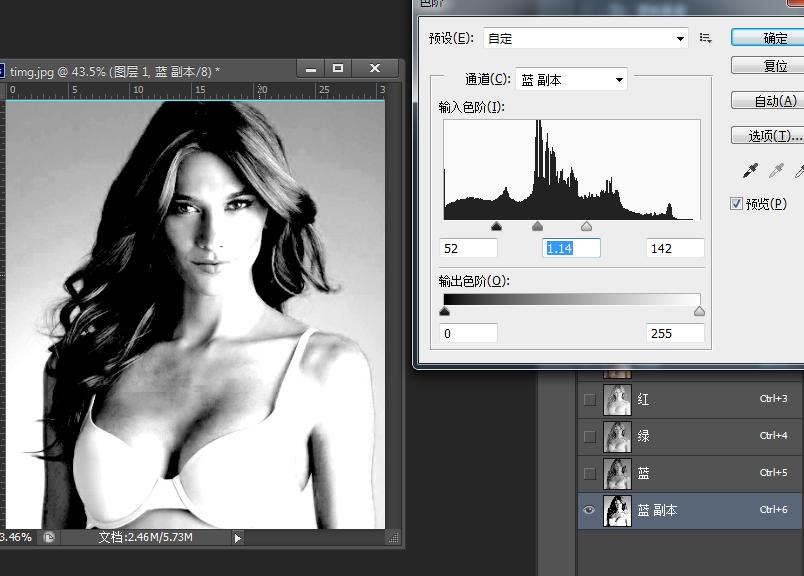The height and width of the screenshot is (576, 804).
Task: Show the 红 channel visibility
Action: [x=588, y=399]
